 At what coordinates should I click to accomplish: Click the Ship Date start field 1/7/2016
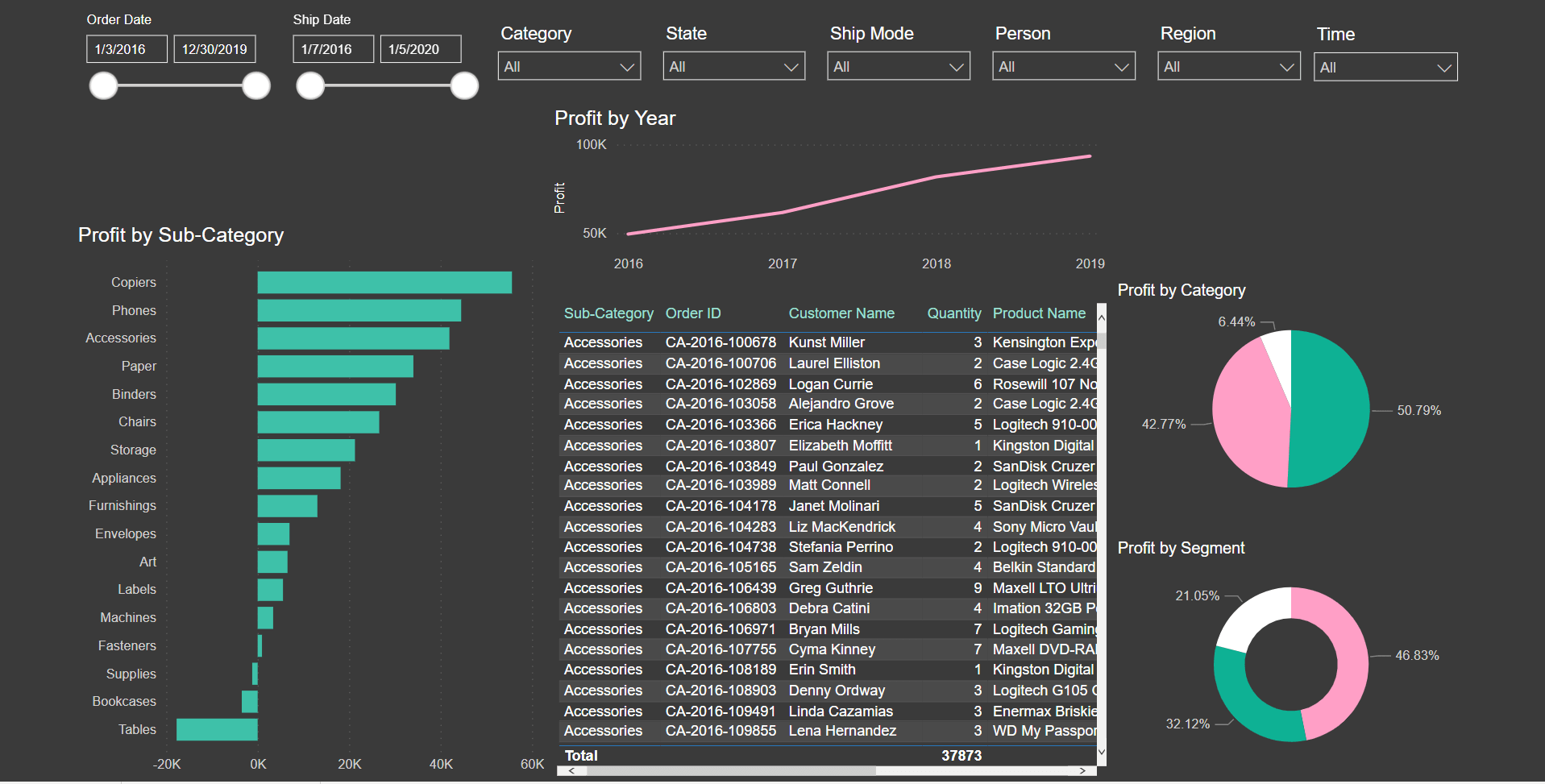click(x=333, y=49)
